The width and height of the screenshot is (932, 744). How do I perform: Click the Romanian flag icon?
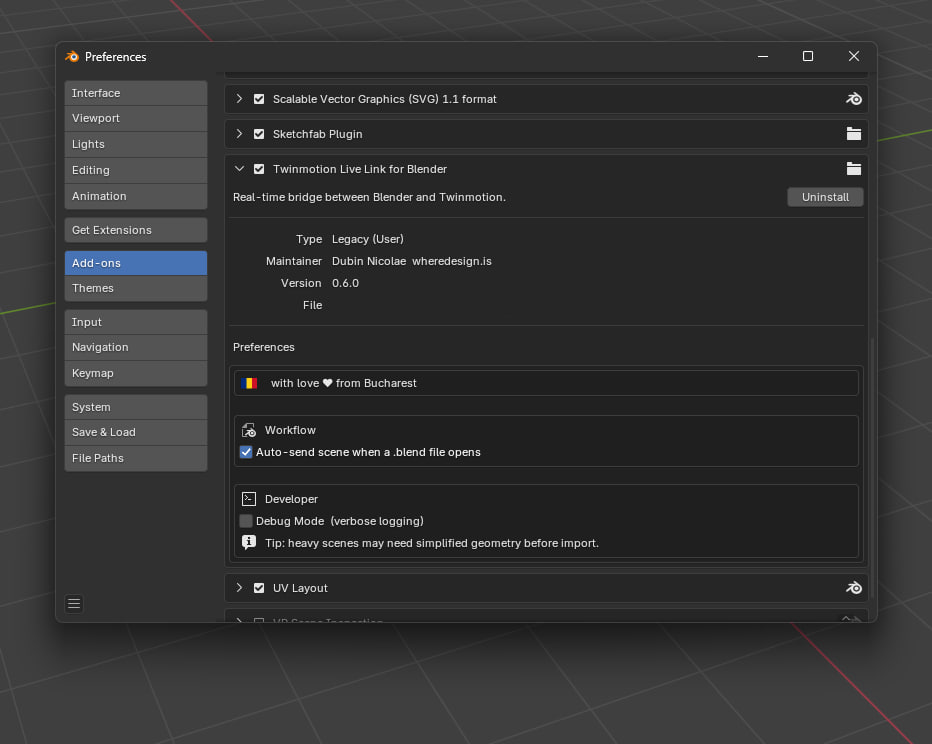tap(250, 383)
